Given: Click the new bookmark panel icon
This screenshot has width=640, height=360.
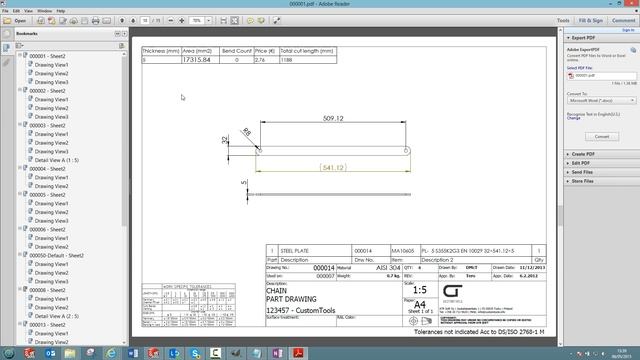Looking at the screenshot, I should 122,46.
